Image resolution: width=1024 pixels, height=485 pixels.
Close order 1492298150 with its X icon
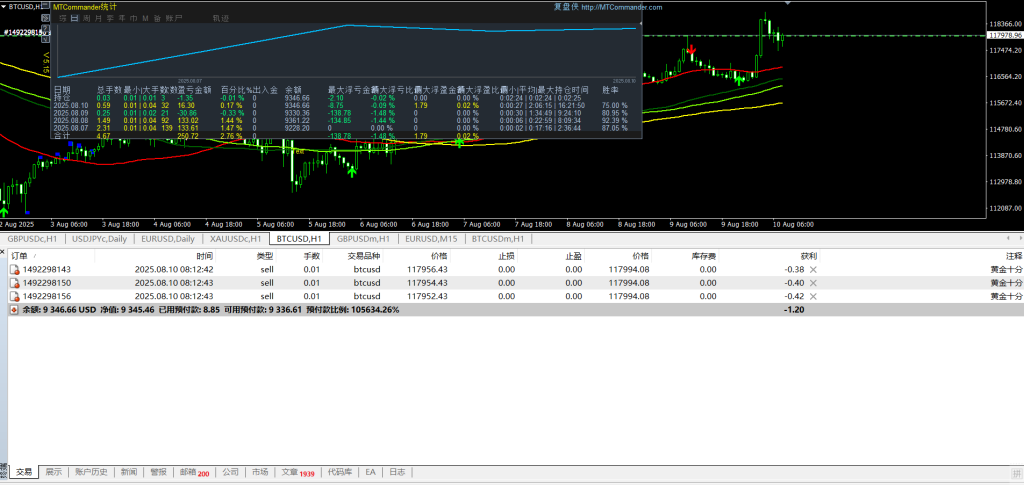point(813,283)
